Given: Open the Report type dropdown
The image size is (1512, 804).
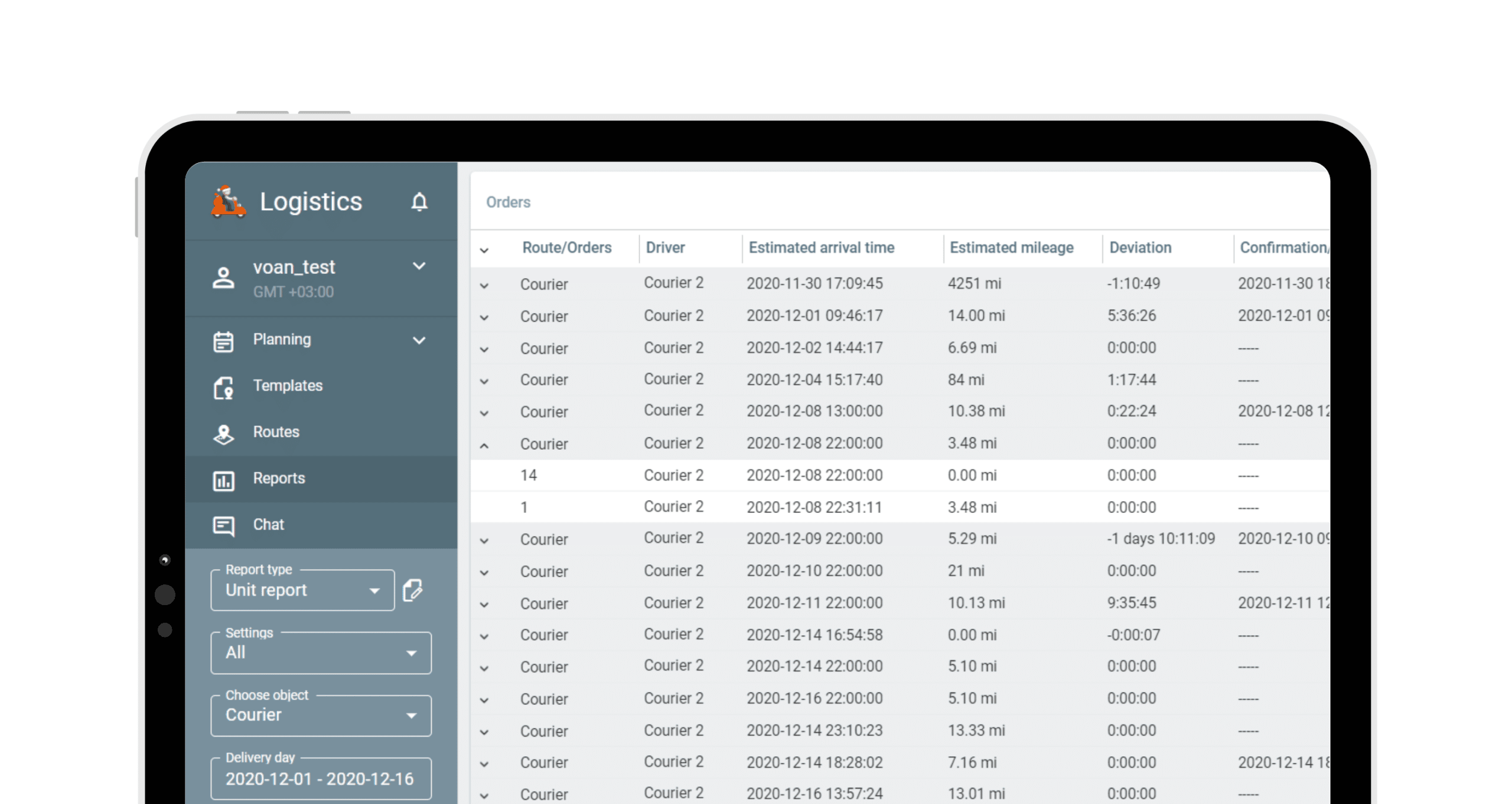Looking at the screenshot, I should (302, 590).
